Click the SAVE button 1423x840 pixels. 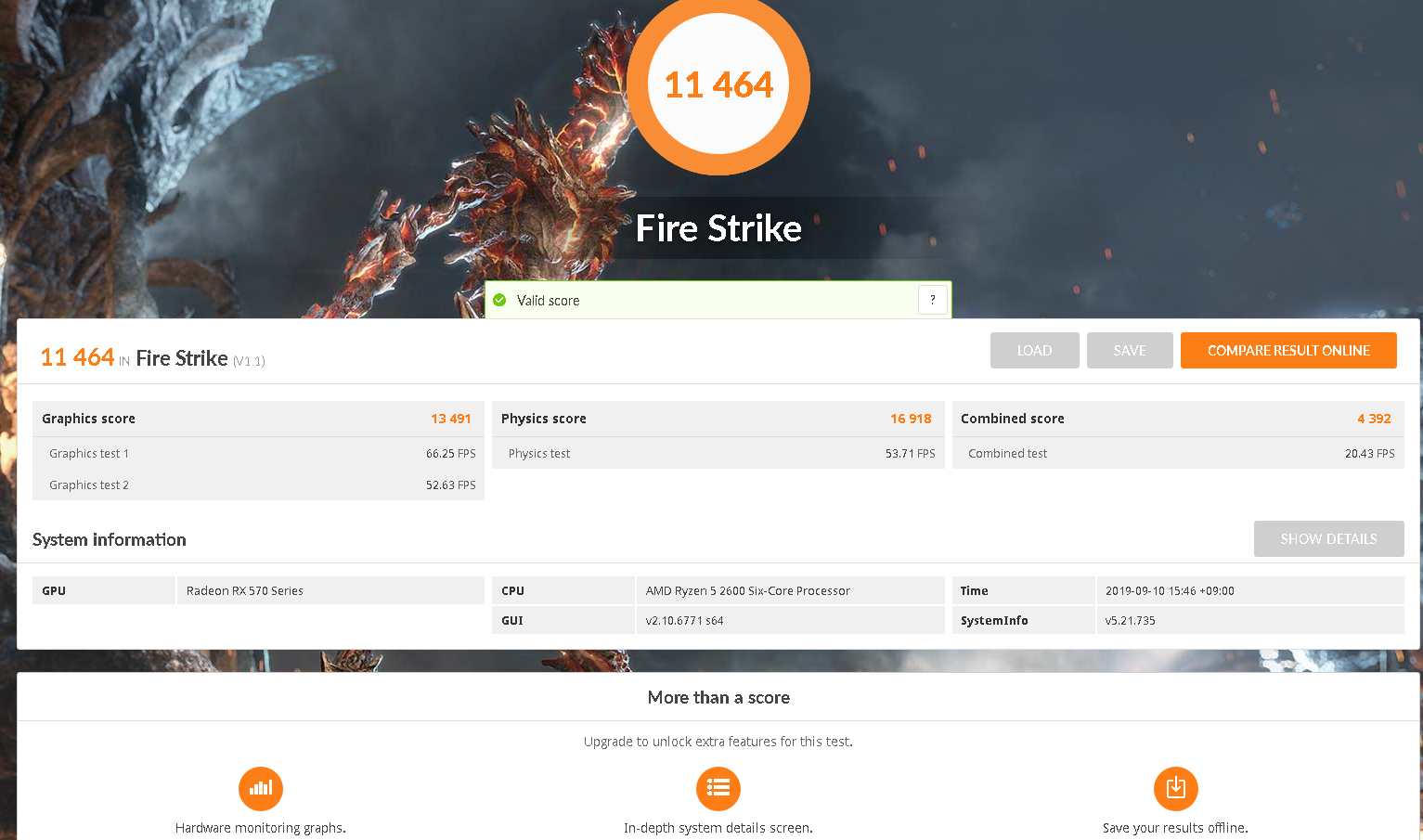click(x=1130, y=351)
